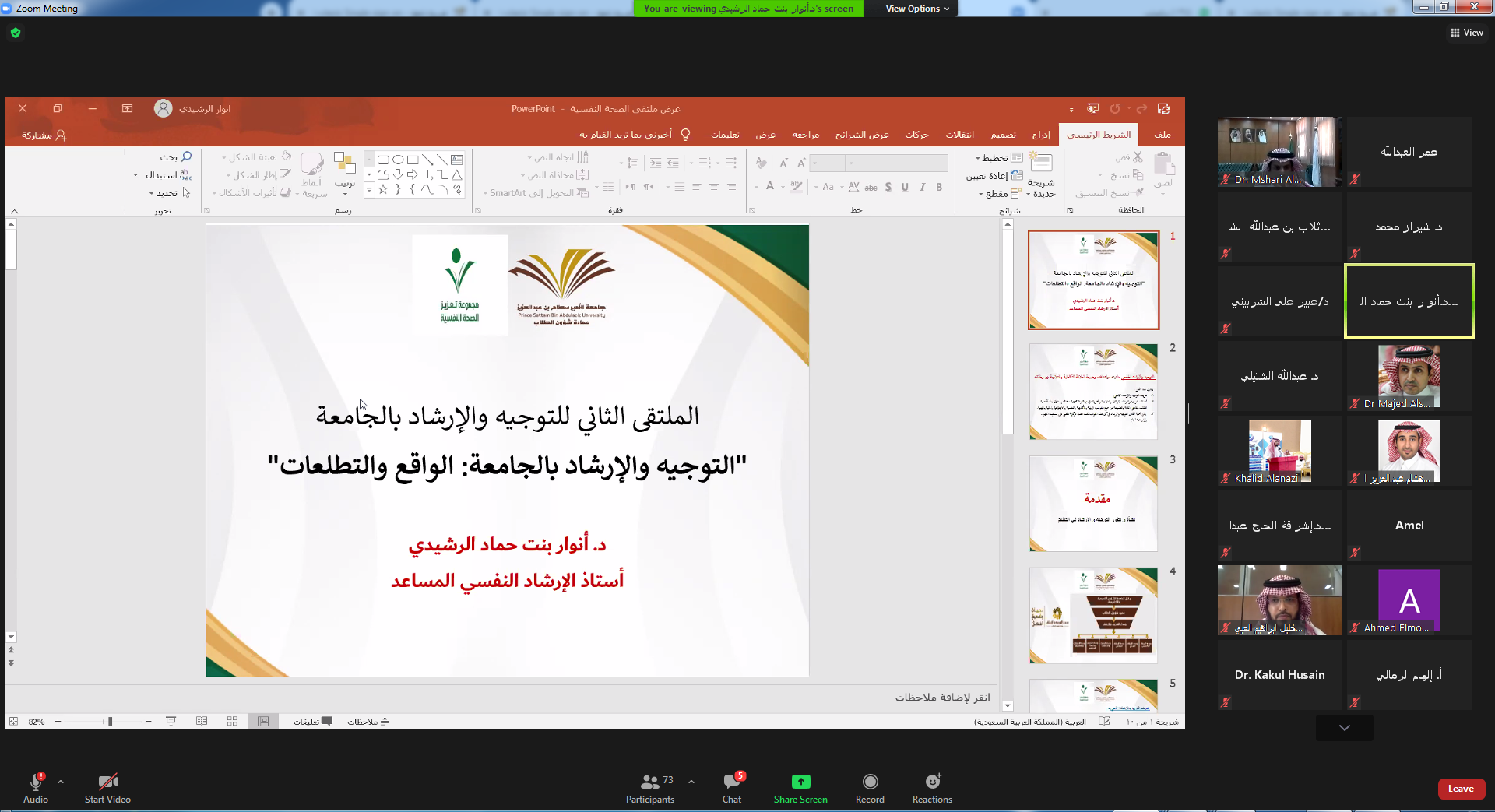Expand the View Options dropdown

click(917, 9)
